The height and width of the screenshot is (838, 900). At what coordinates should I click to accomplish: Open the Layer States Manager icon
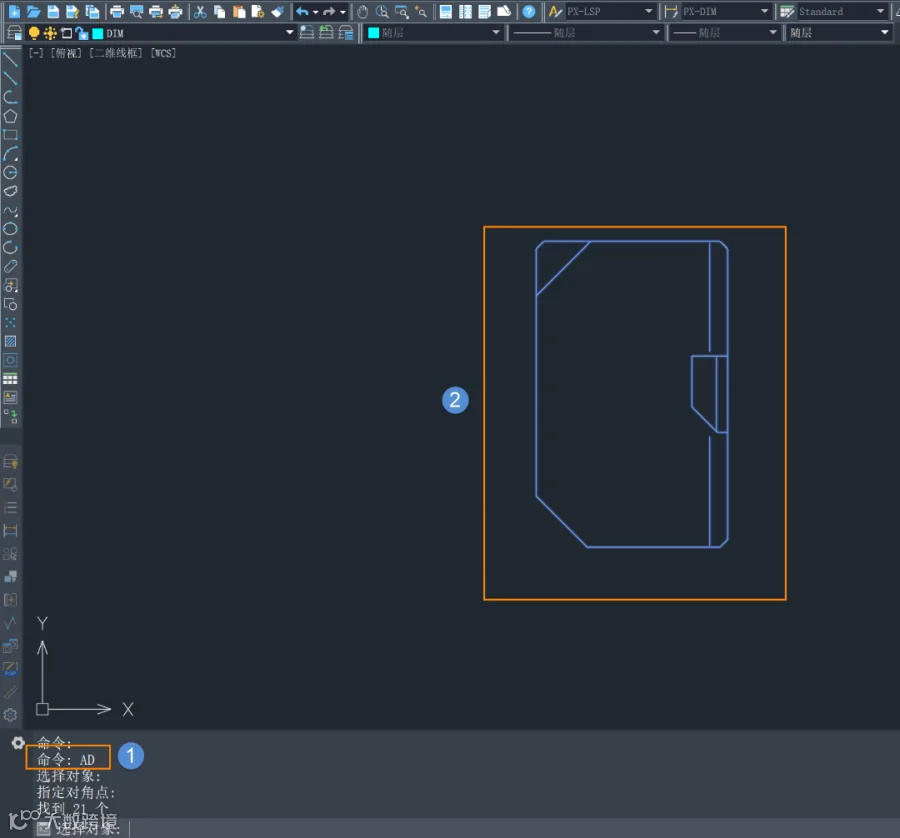[346, 33]
